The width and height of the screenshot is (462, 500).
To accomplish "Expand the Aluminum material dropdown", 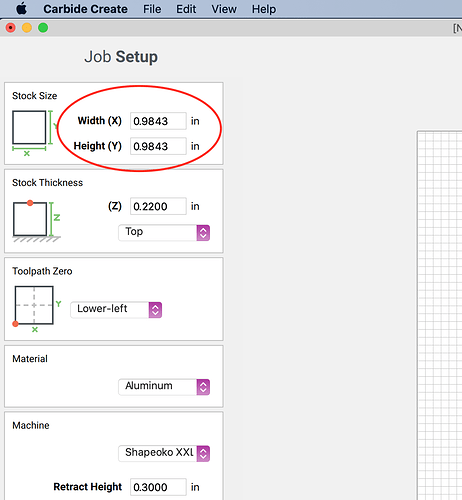I will click(x=164, y=387).
